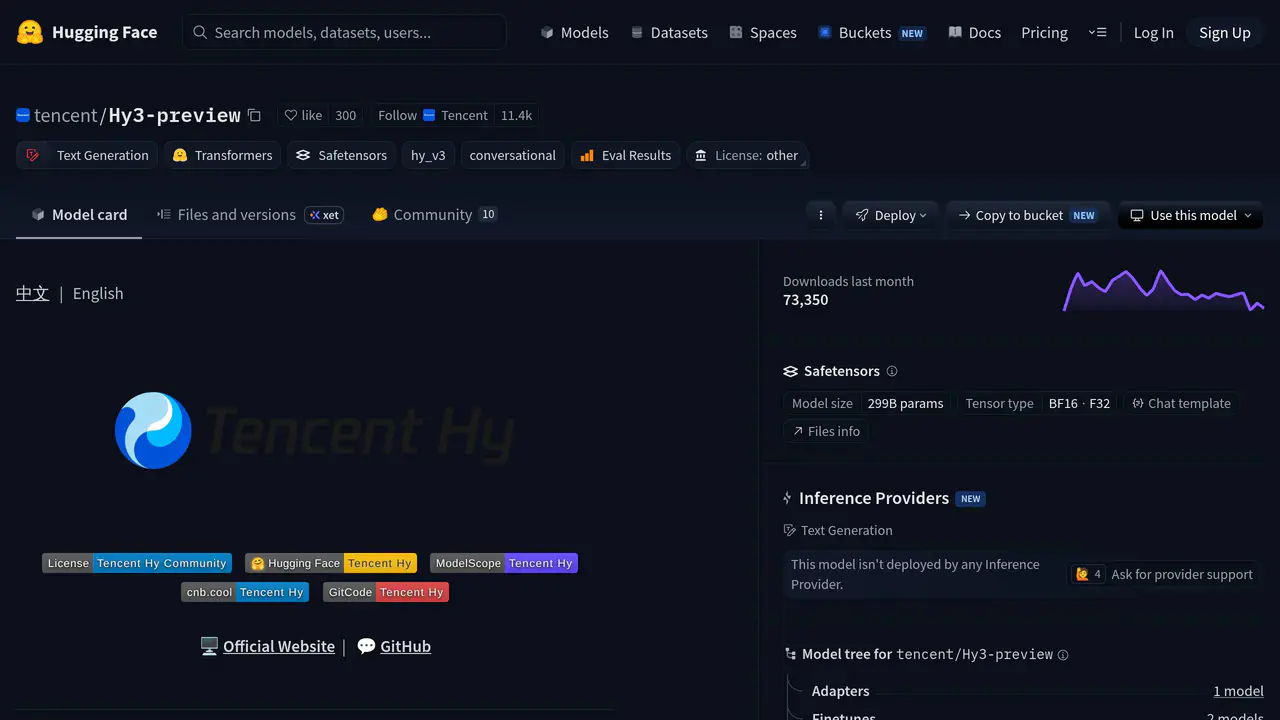1280x720 pixels.
Task: Copy model name with the copy icon
Action: click(x=254, y=115)
